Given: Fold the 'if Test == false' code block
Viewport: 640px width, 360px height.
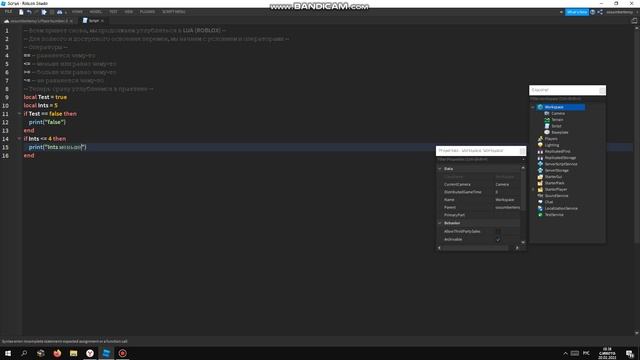Looking at the screenshot, I should (x=19, y=114).
